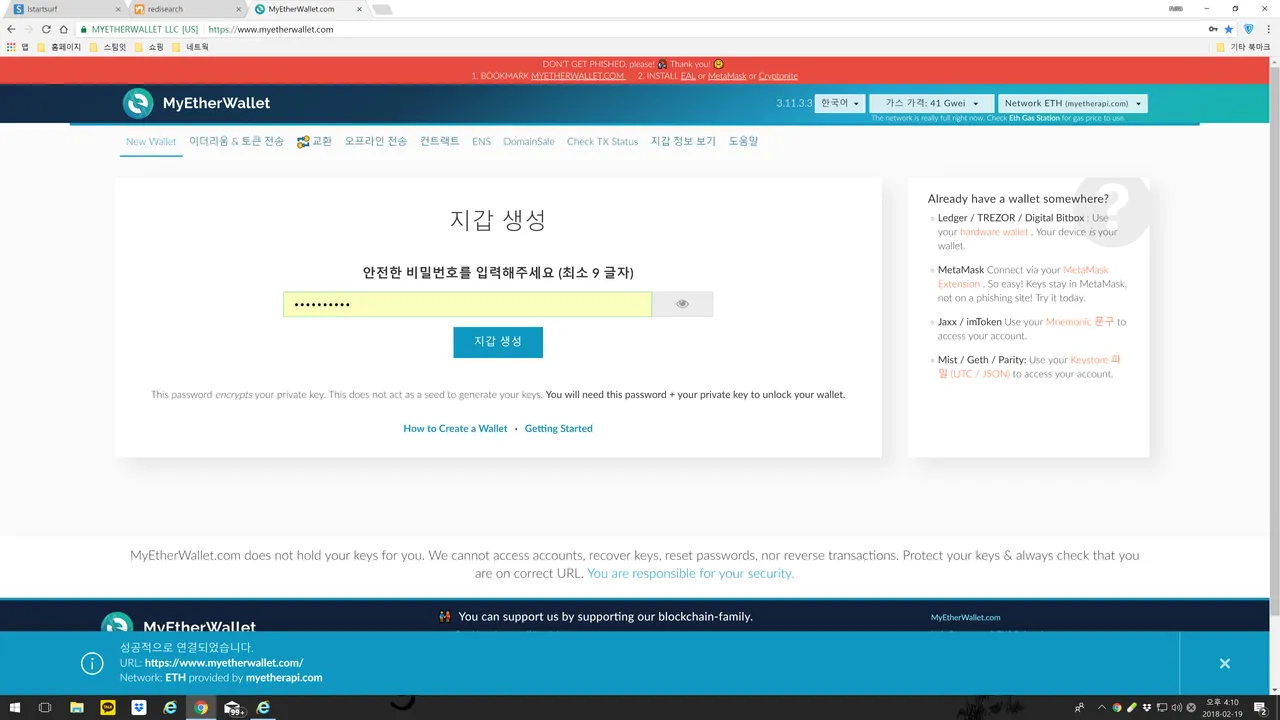Open Task View in the taskbar
This screenshot has width=1280, height=720.
[45, 707]
